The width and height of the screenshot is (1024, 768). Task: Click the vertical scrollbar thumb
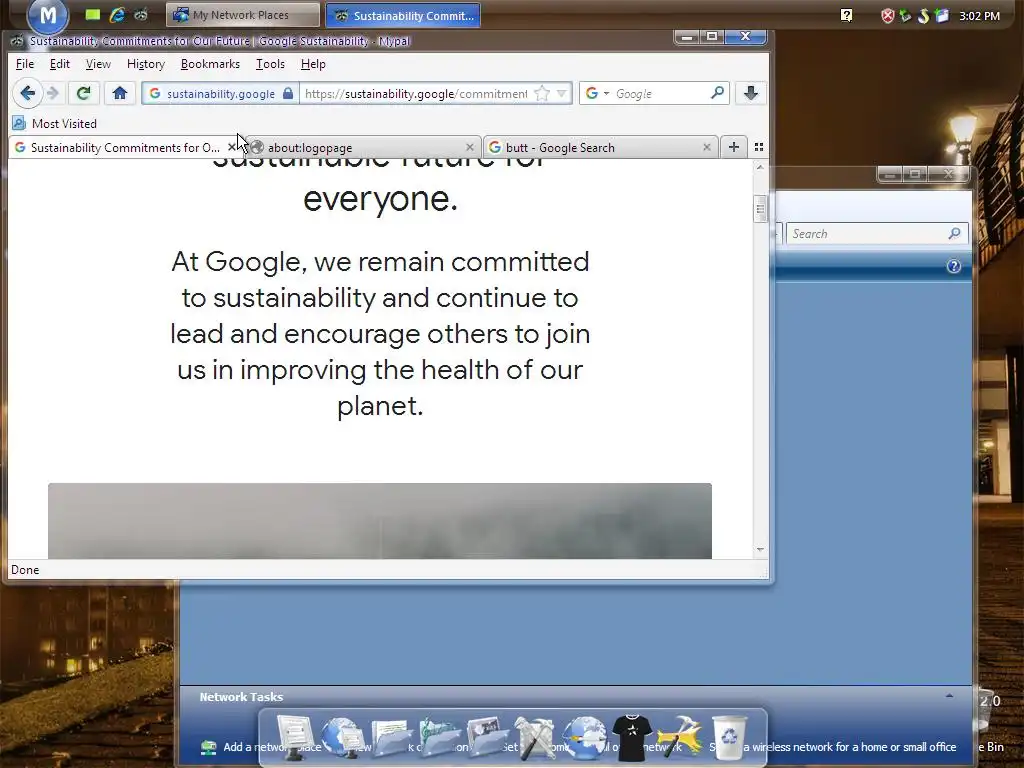760,209
